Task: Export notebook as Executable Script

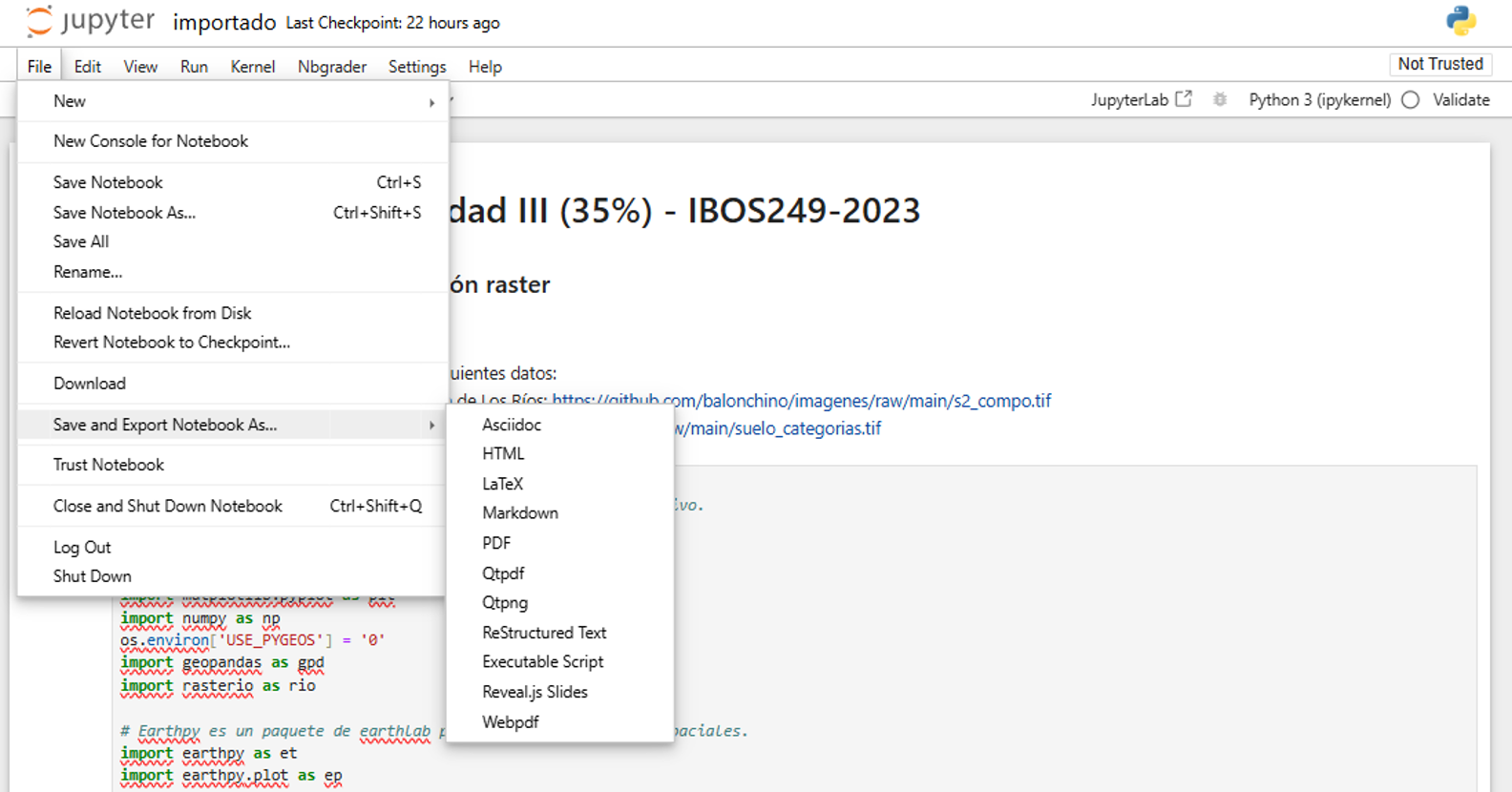Action: [542, 661]
